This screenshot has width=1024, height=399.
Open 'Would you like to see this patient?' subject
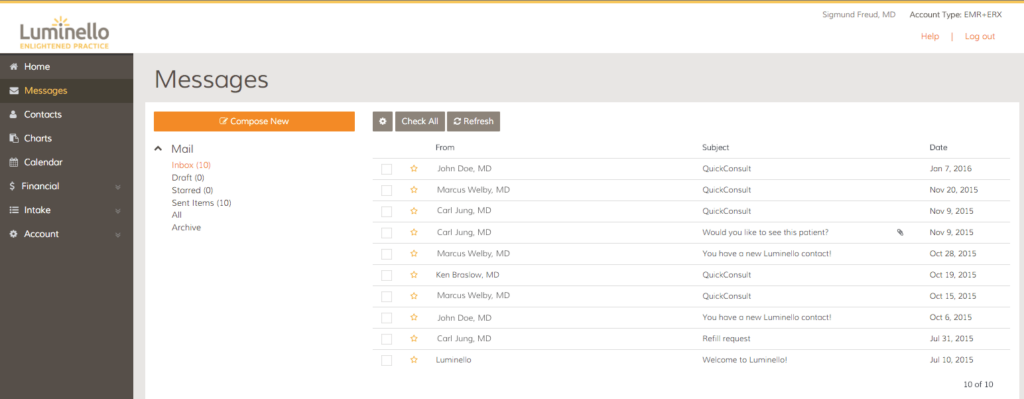[764, 232]
